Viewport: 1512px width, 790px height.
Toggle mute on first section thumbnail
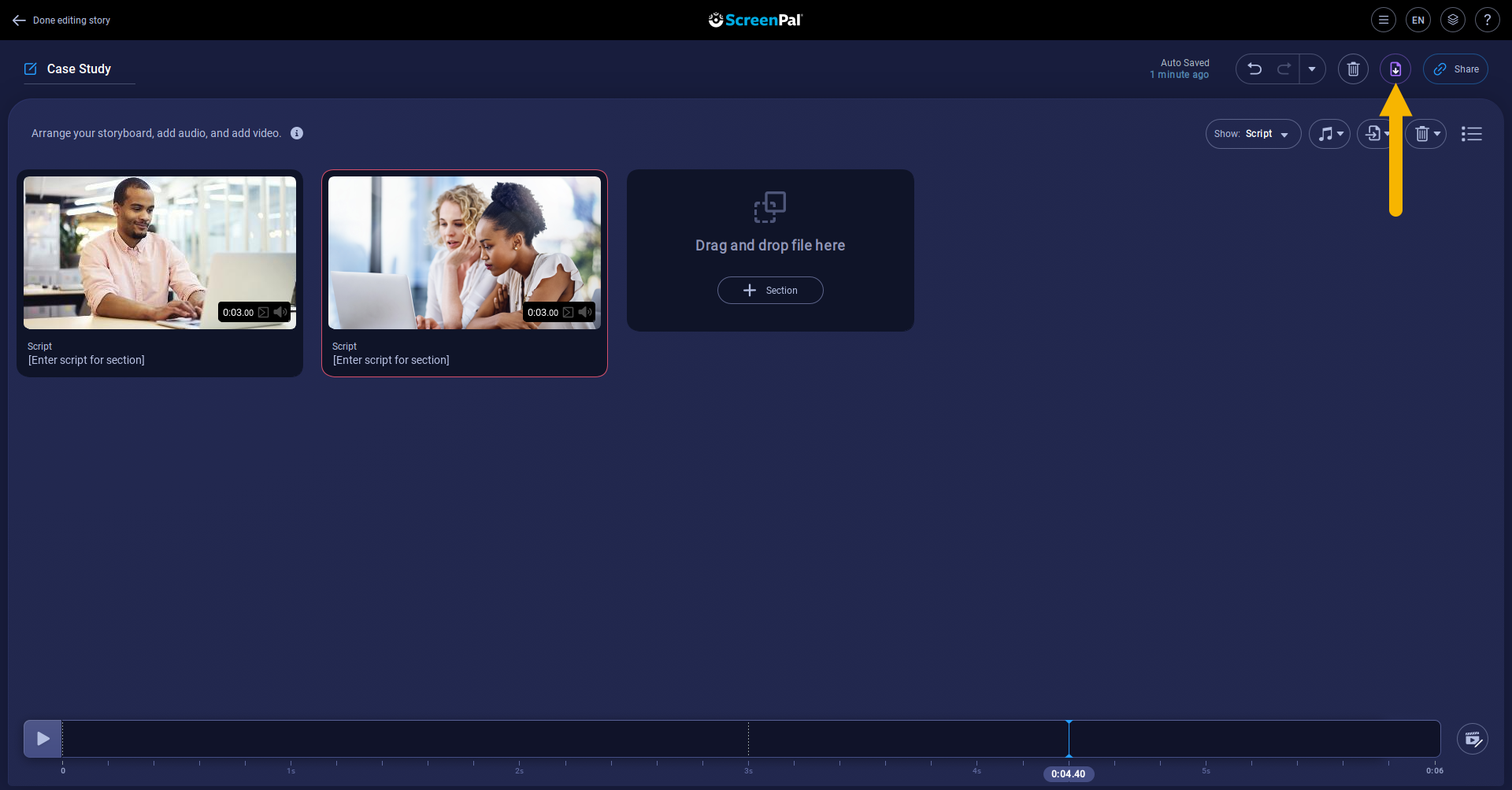280,313
